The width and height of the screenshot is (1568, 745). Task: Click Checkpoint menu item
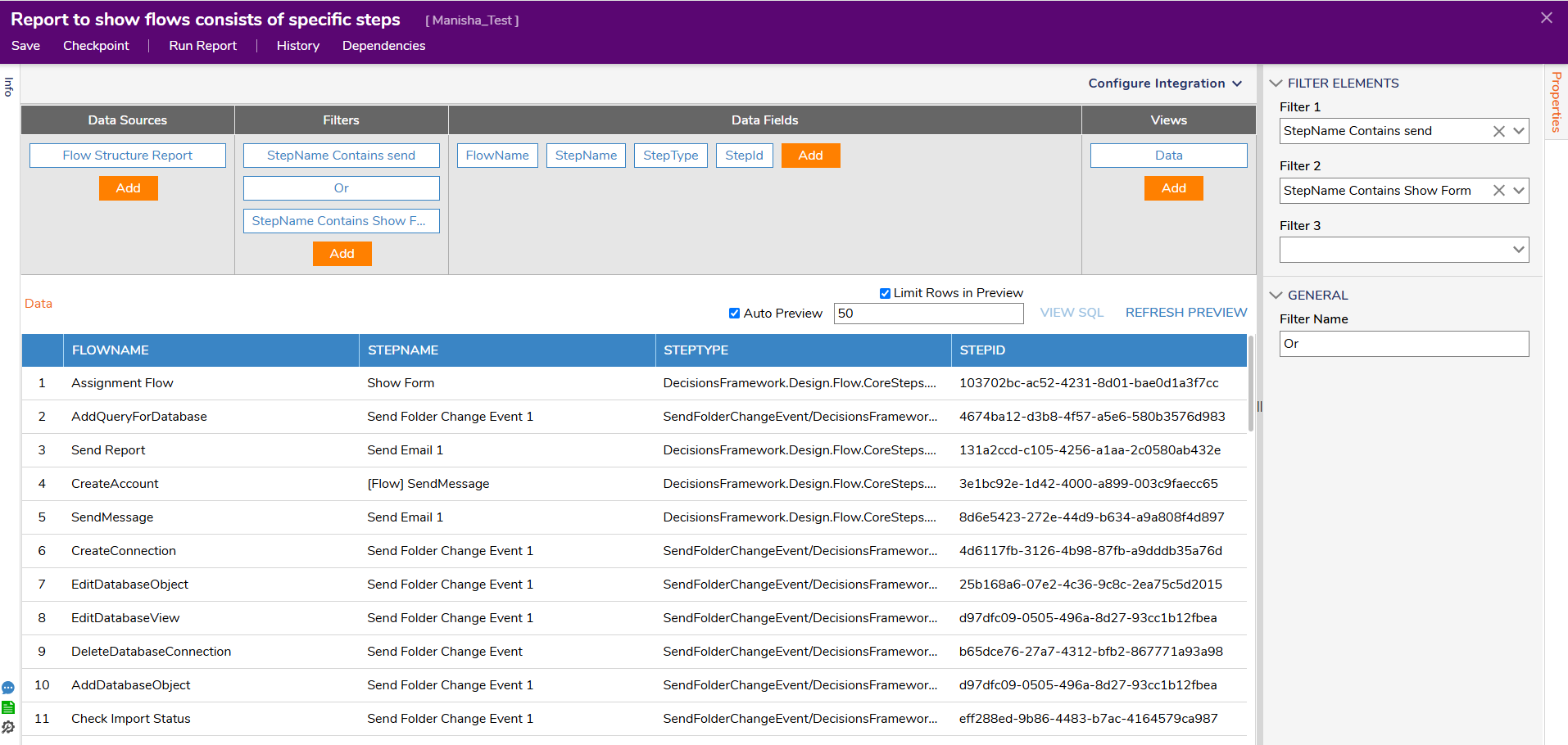click(x=96, y=46)
